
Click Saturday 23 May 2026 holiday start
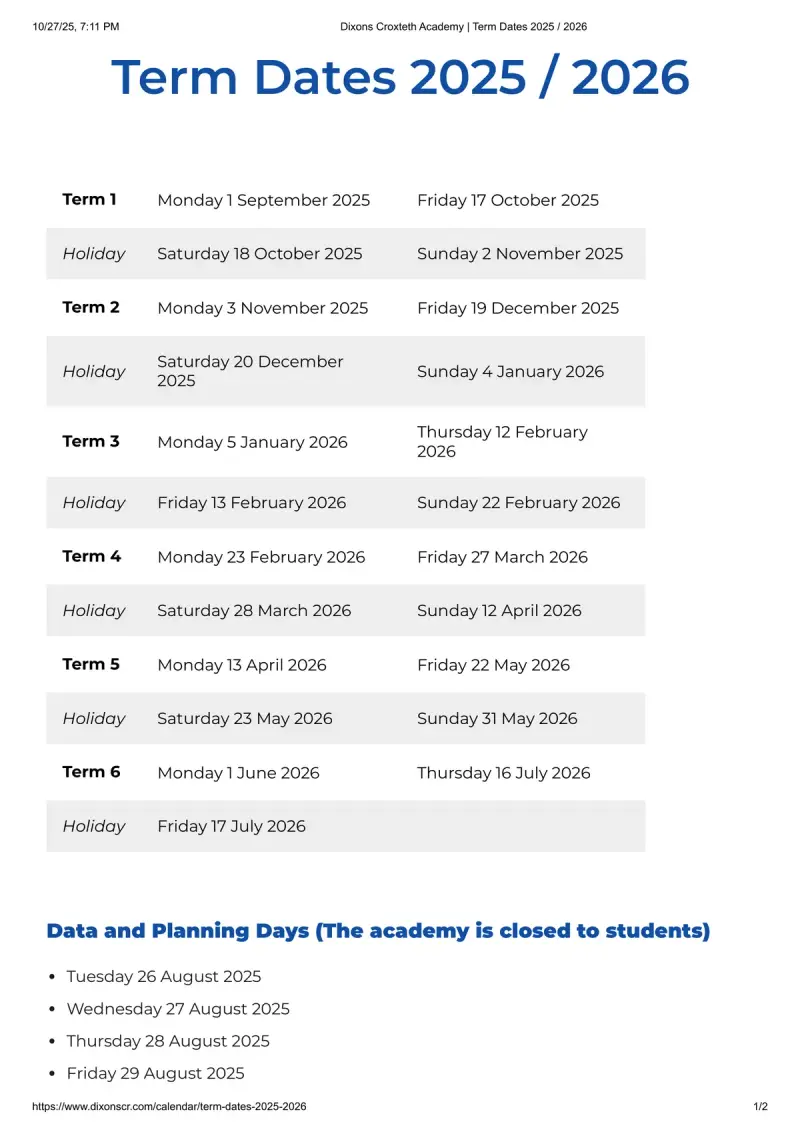click(245, 719)
